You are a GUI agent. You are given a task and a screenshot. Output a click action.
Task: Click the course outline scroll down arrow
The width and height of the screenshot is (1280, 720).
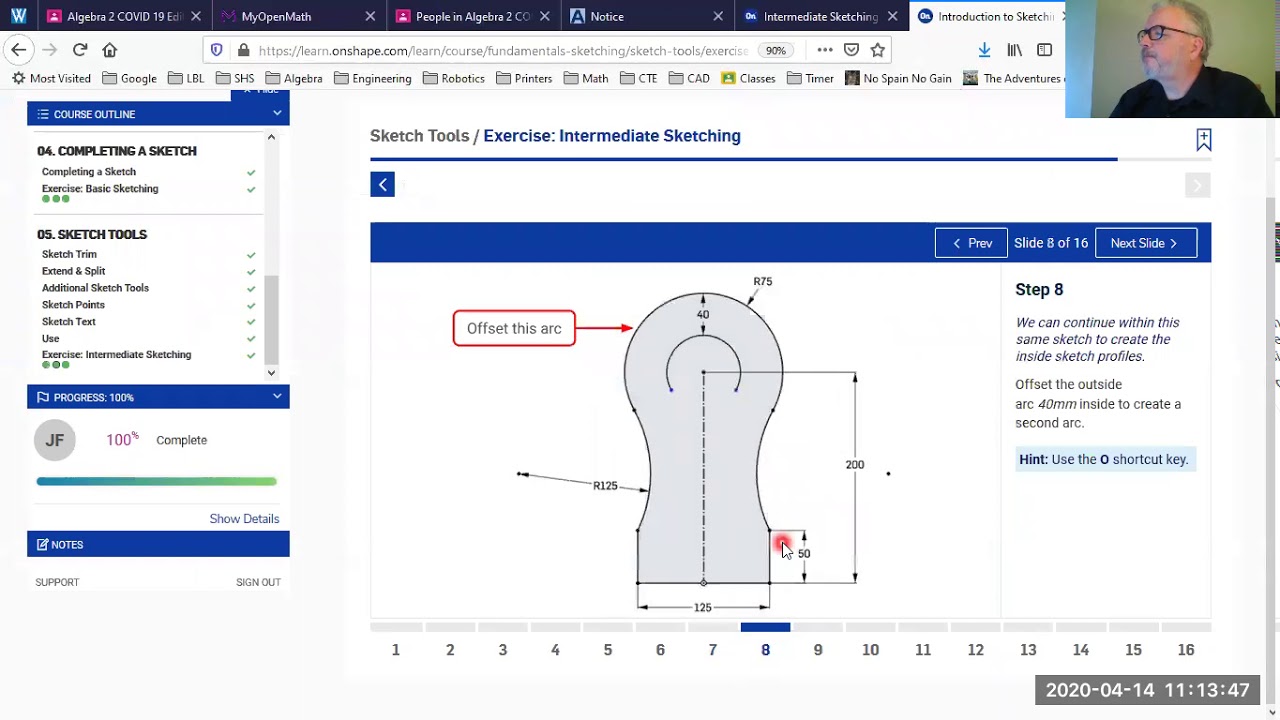271,373
